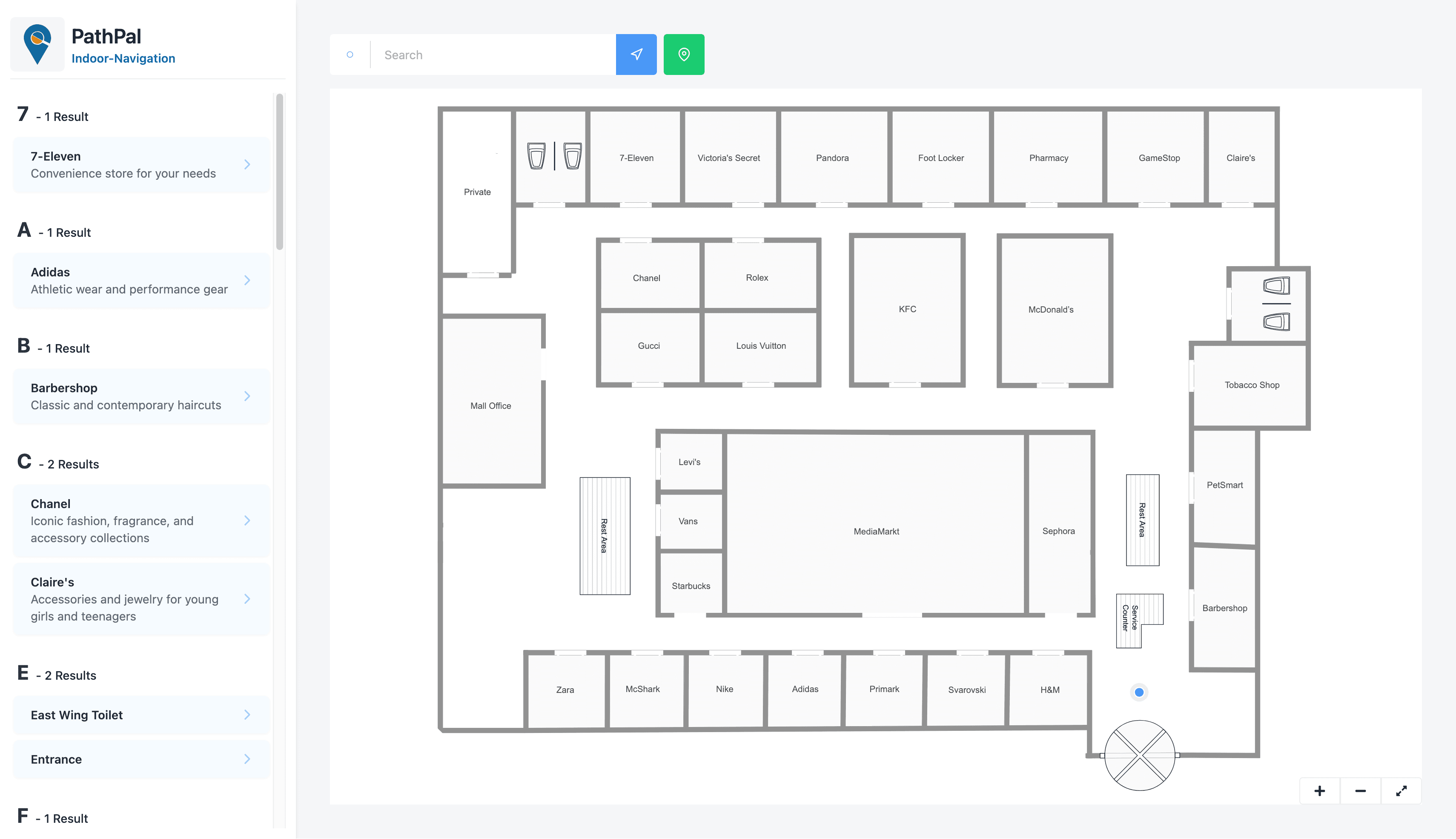This screenshot has height=839, width=1456.
Task: Click the toilet icons near 7-Eleven on map
Action: [x=552, y=155]
